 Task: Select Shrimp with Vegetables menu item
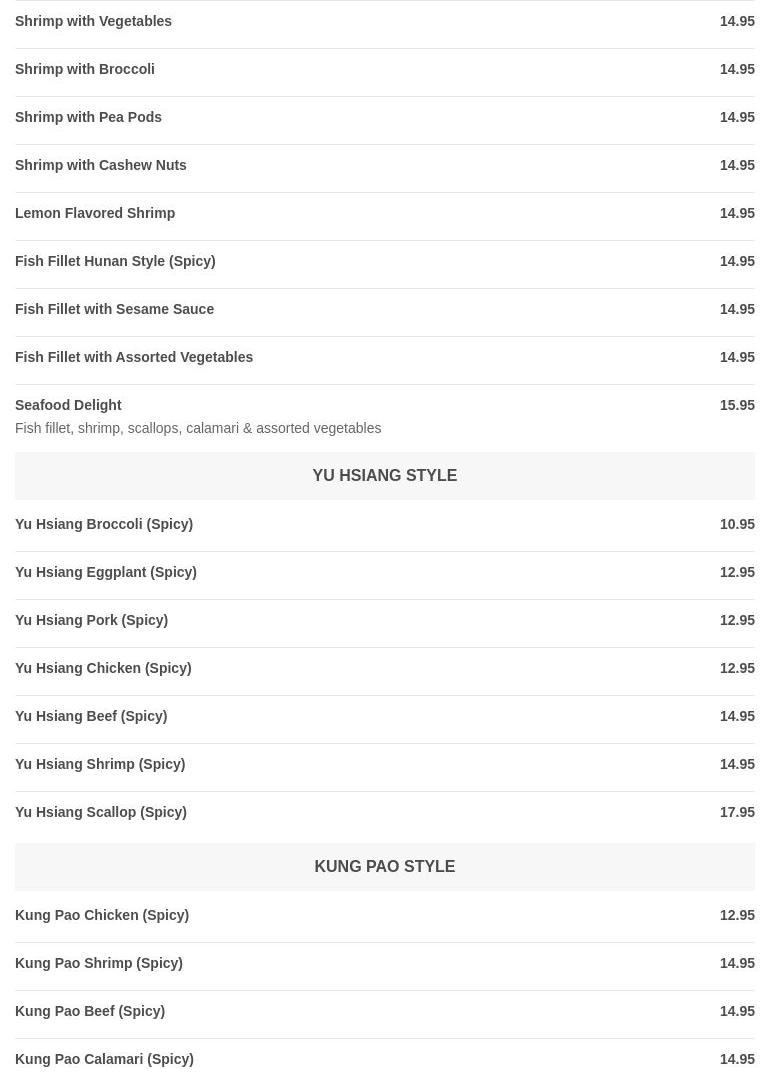click(x=385, y=21)
